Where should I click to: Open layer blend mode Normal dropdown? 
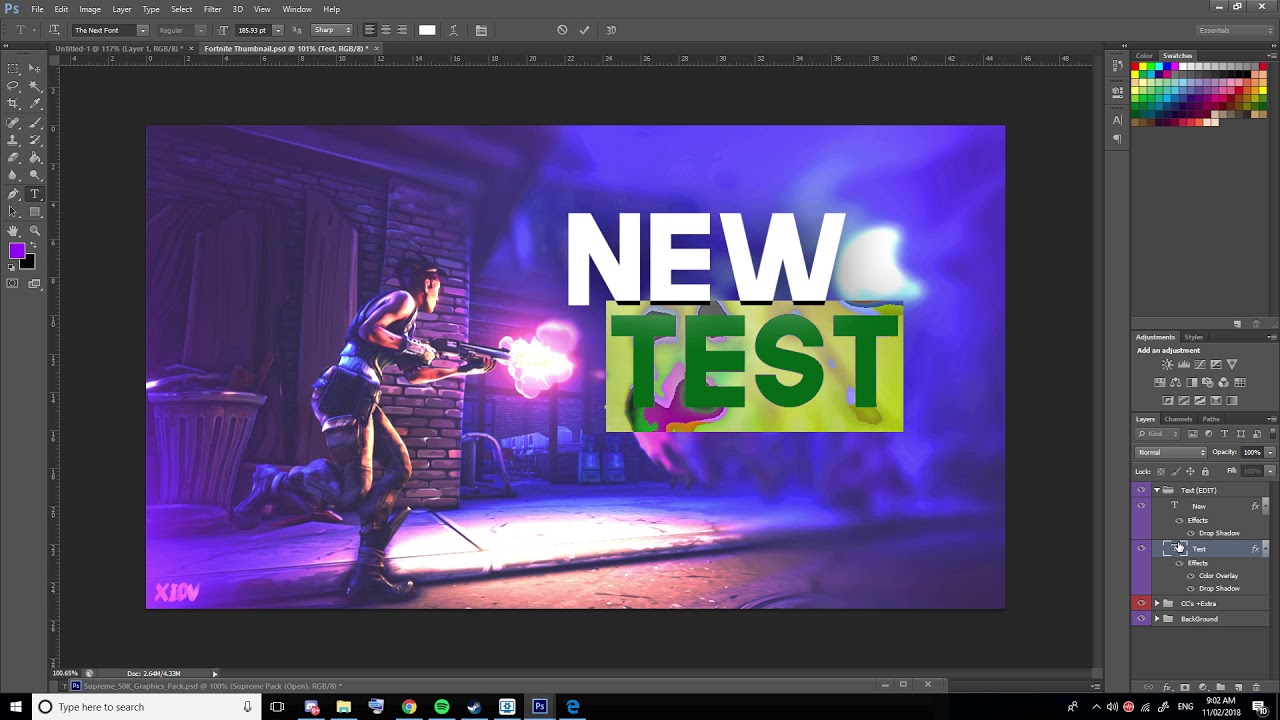[1171, 452]
